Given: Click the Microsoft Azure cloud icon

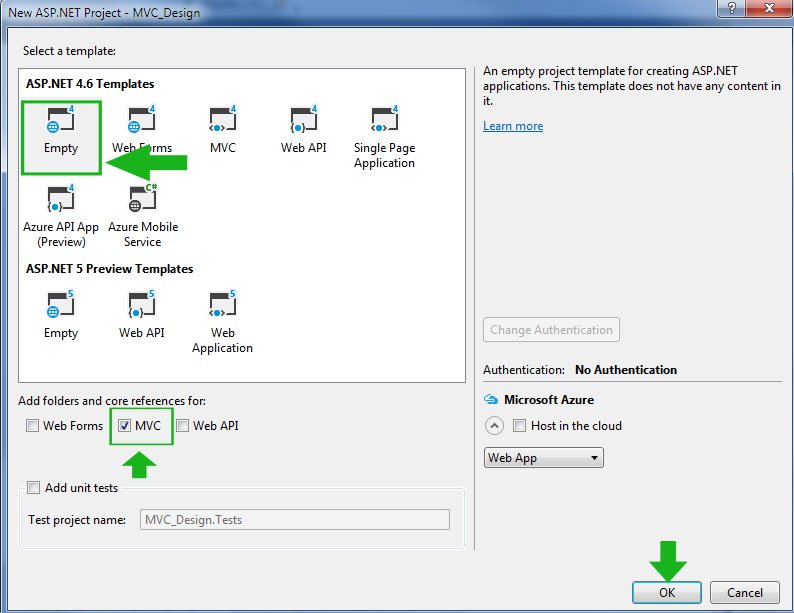Looking at the screenshot, I should tap(491, 399).
